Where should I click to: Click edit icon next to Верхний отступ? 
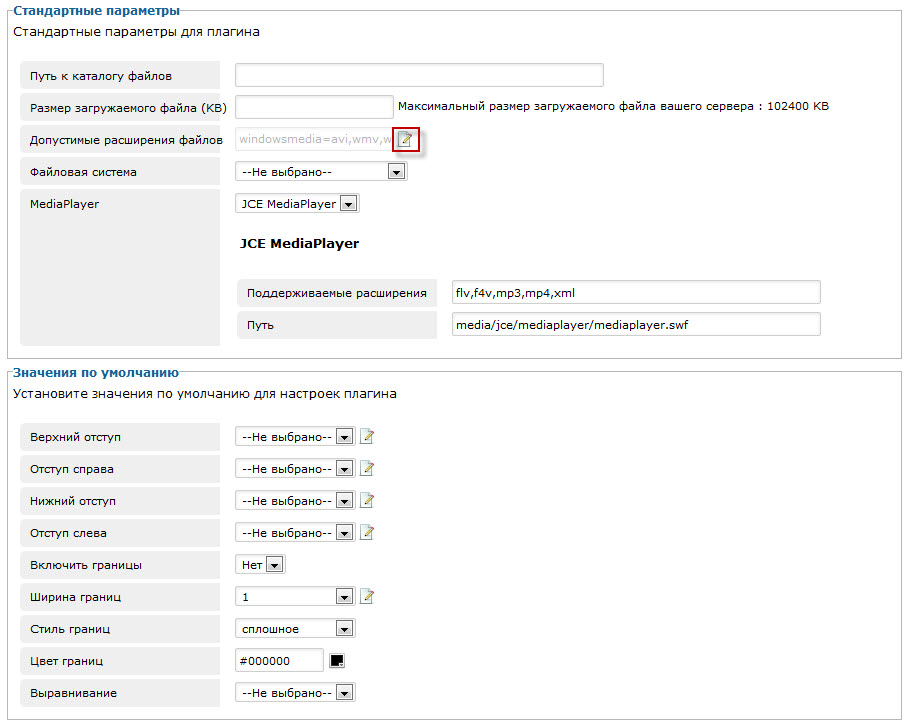coord(367,437)
